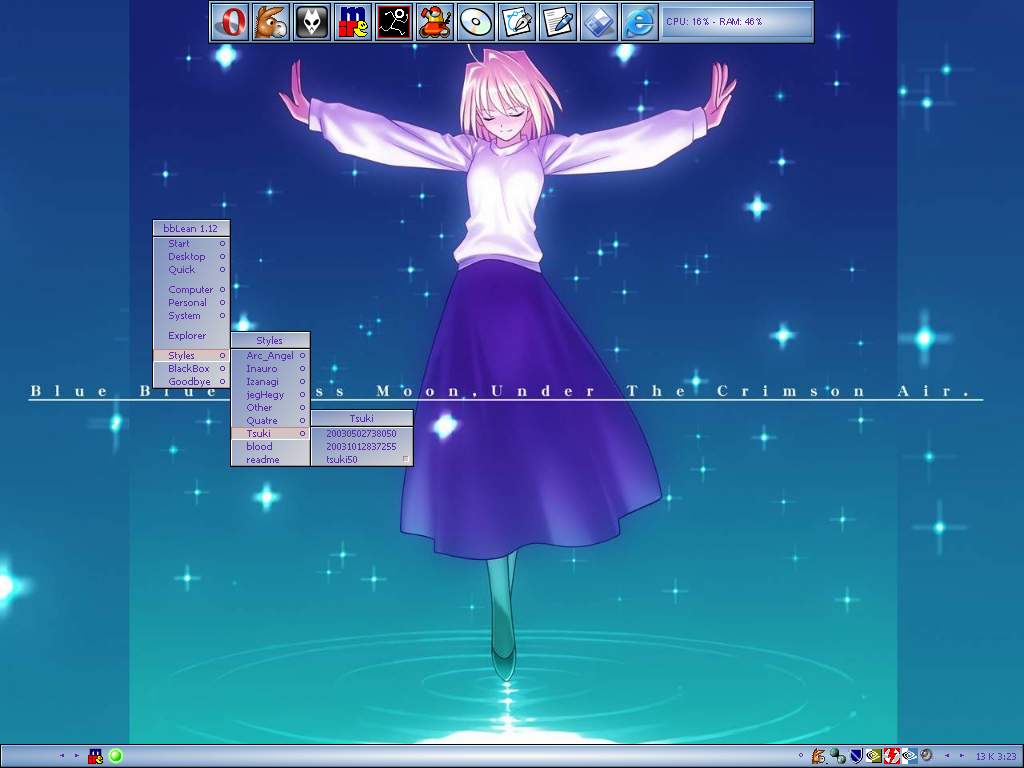Click the second left-side taskbar arrow
Image resolution: width=1024 pixels, height=768 pixels.
(x=76, y=756)
